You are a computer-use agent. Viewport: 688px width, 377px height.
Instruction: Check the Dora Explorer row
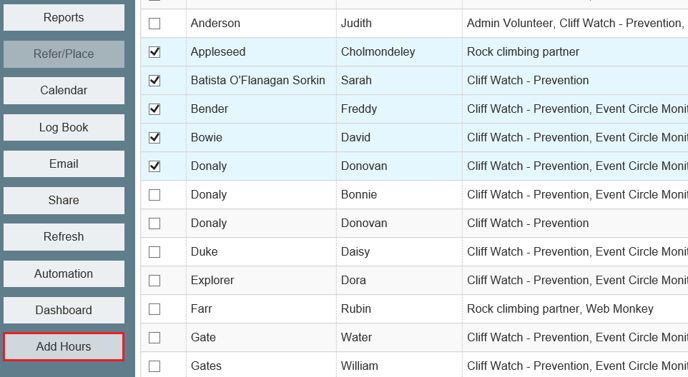tap(154, 280)
